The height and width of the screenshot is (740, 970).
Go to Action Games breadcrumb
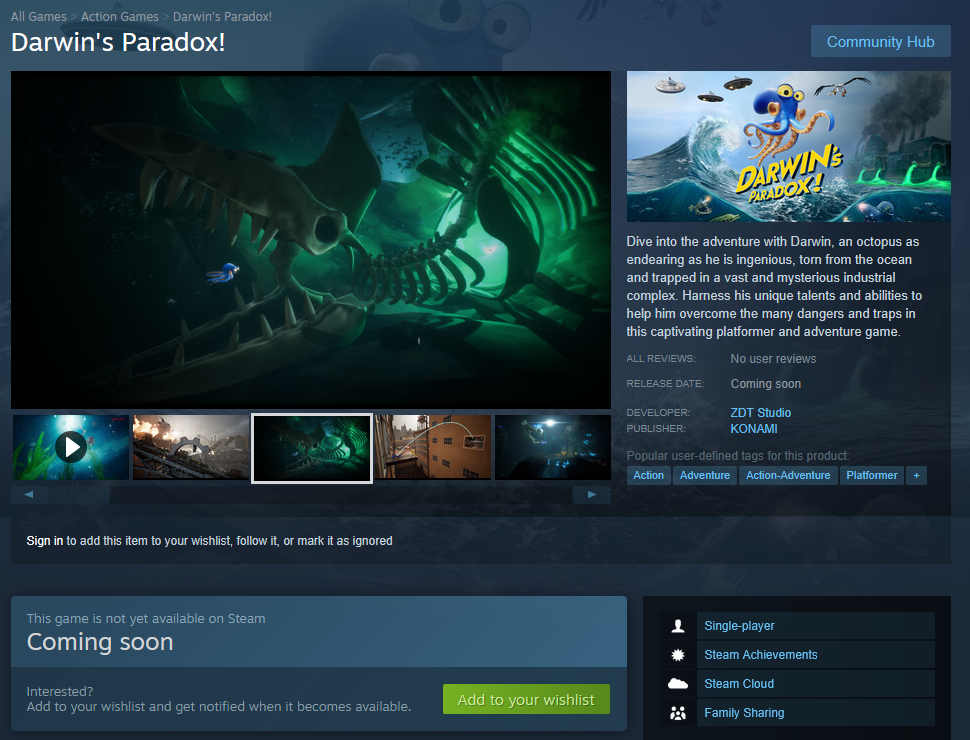[119, 17]
